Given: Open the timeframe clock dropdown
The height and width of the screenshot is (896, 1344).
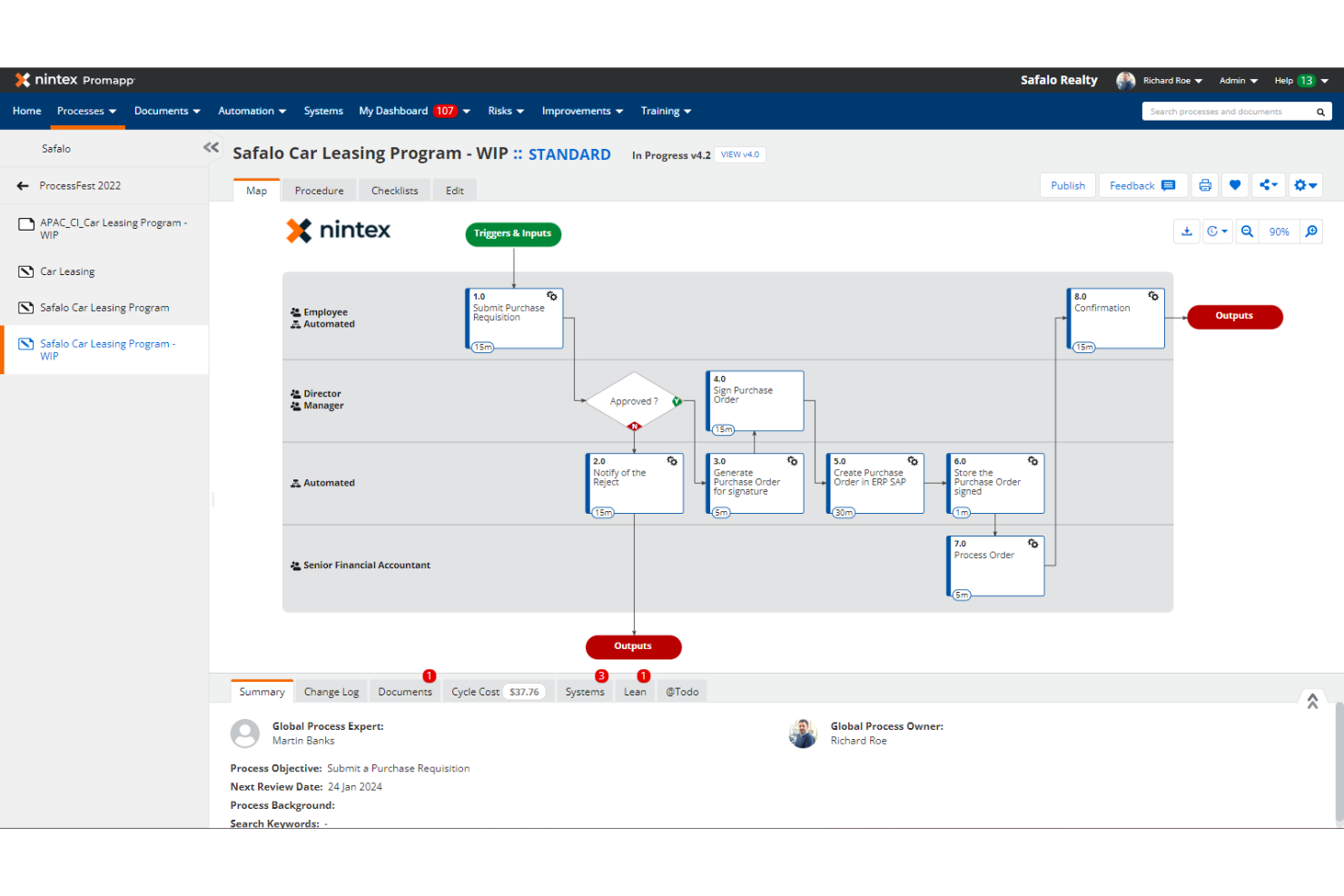Looking at the screenshot, I should coord(1217,231).
